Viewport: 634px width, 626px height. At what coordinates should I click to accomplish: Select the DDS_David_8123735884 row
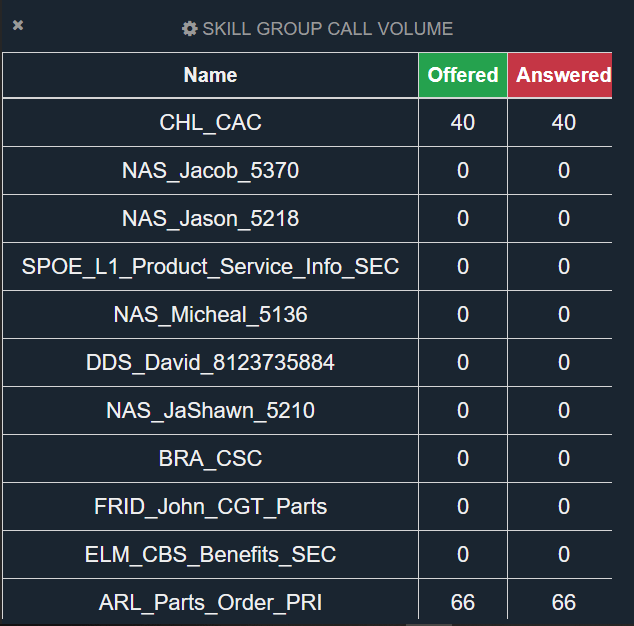210,363
